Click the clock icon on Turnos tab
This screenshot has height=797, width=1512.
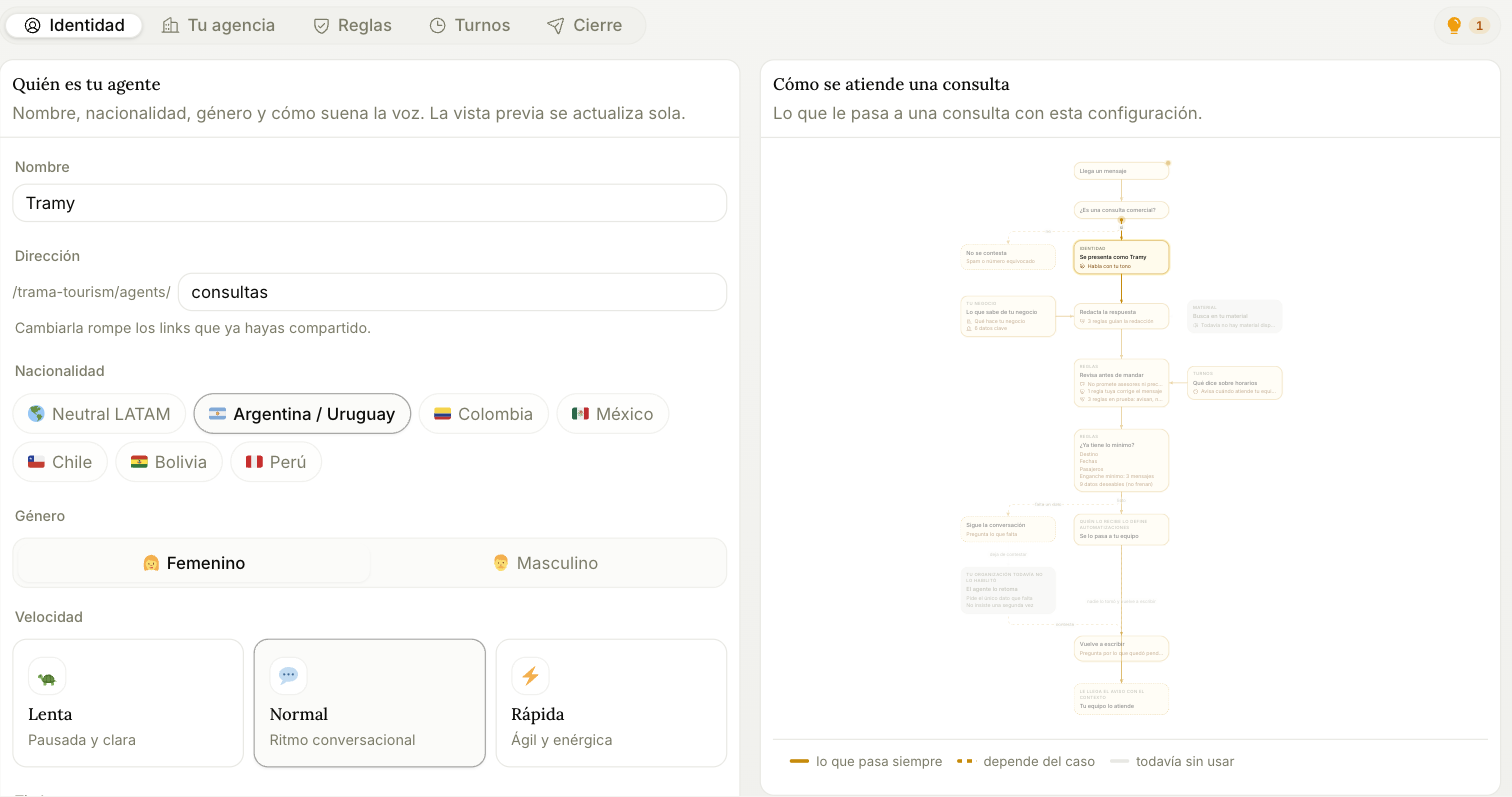tap(437, 25)
